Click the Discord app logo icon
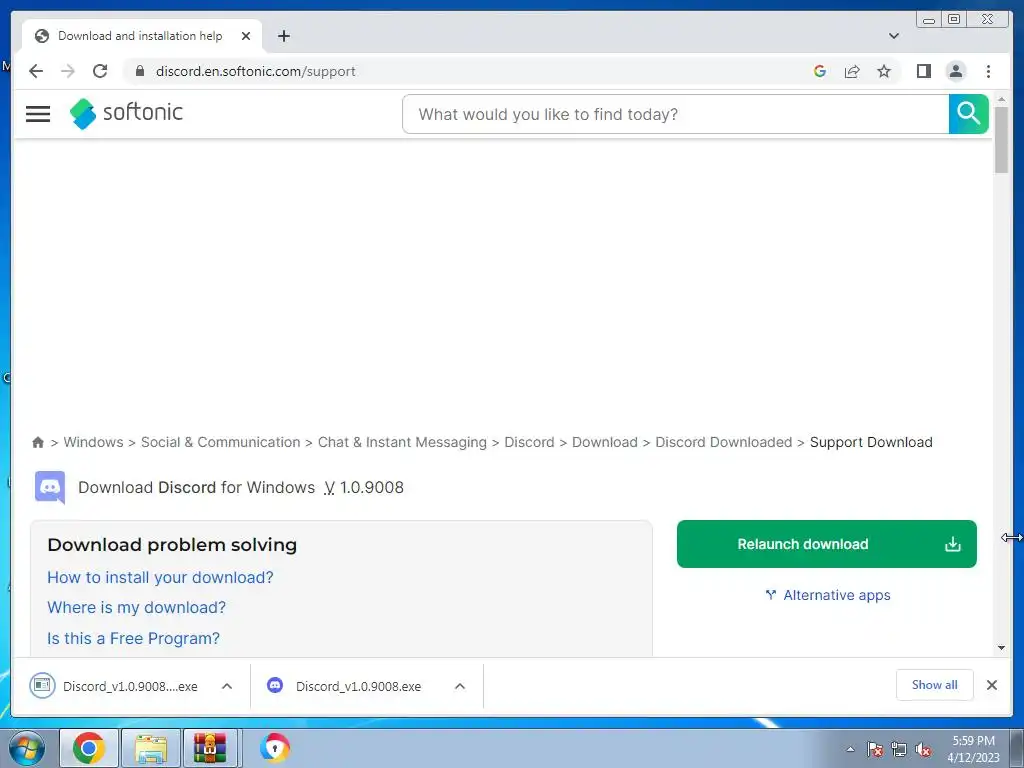1024x768 pixels. 50,487
